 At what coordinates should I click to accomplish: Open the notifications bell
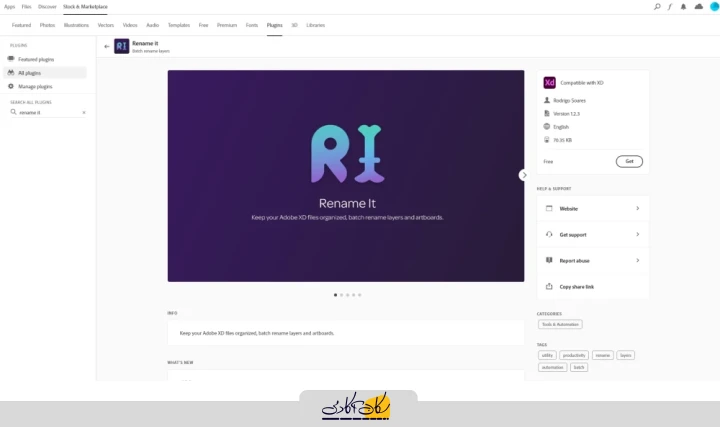tap(684, 6)
